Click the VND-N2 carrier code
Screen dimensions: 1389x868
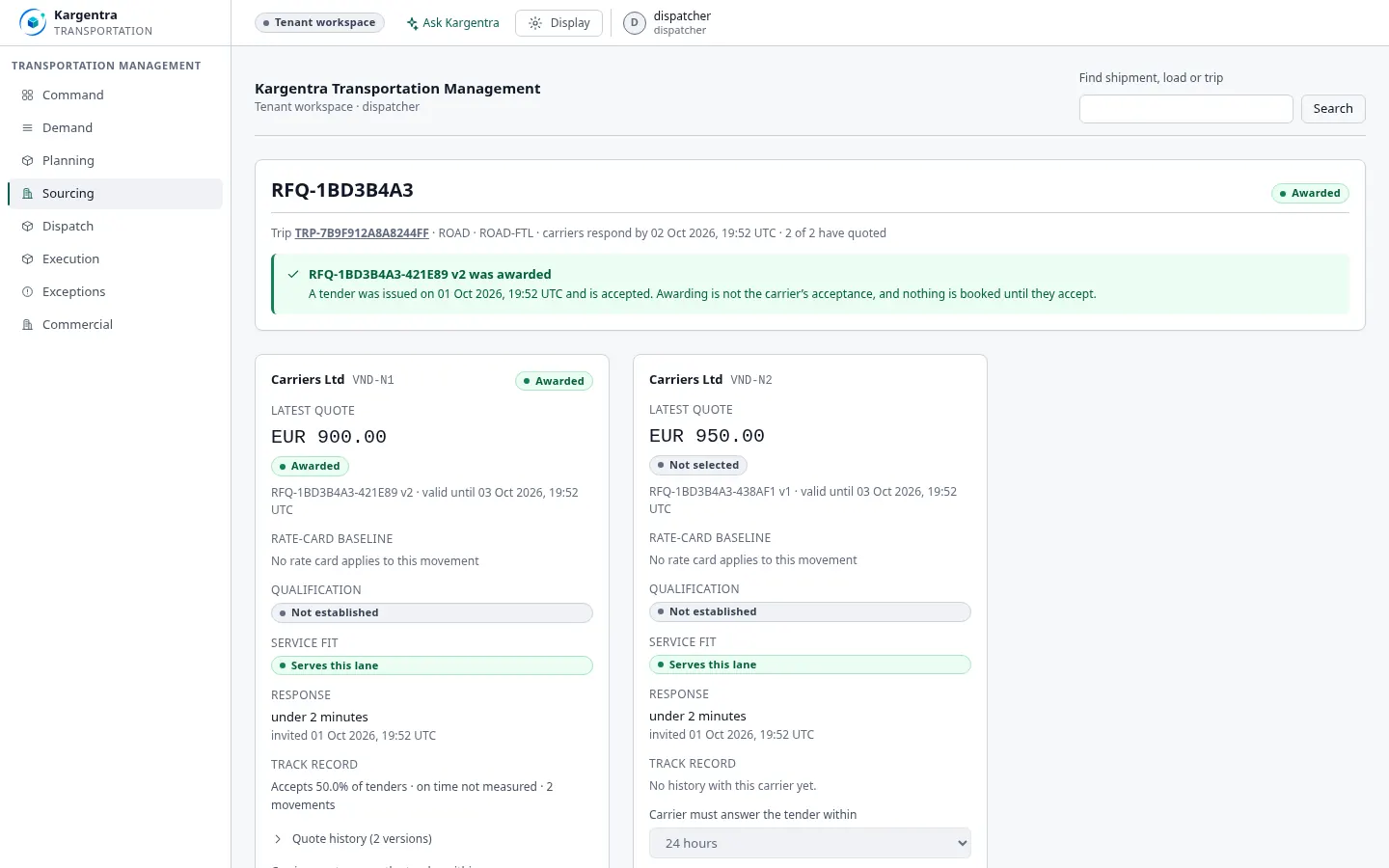coord(751,380)
